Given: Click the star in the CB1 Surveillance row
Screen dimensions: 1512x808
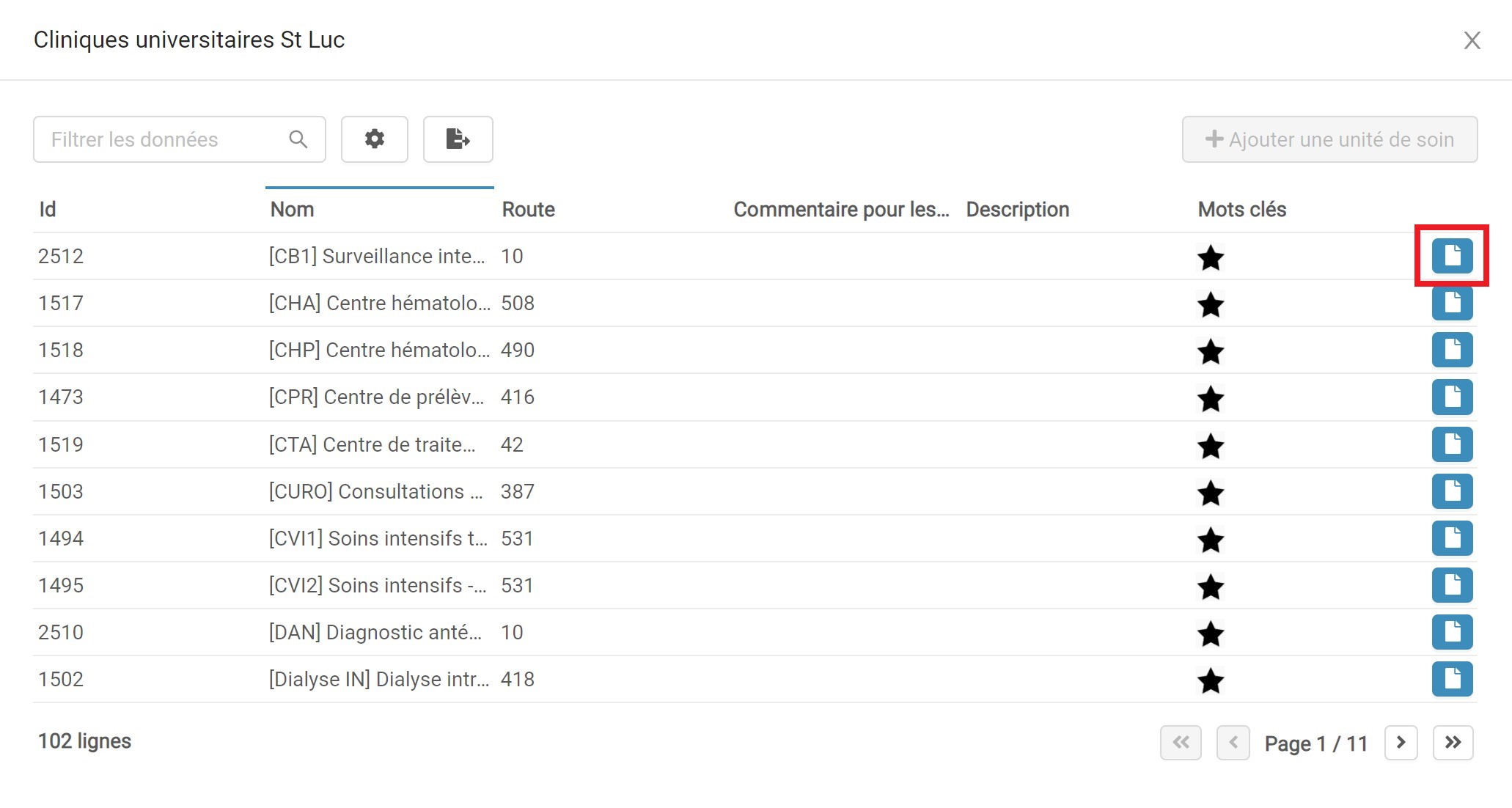Looking at the screenshot, I should click(1211, 257).
